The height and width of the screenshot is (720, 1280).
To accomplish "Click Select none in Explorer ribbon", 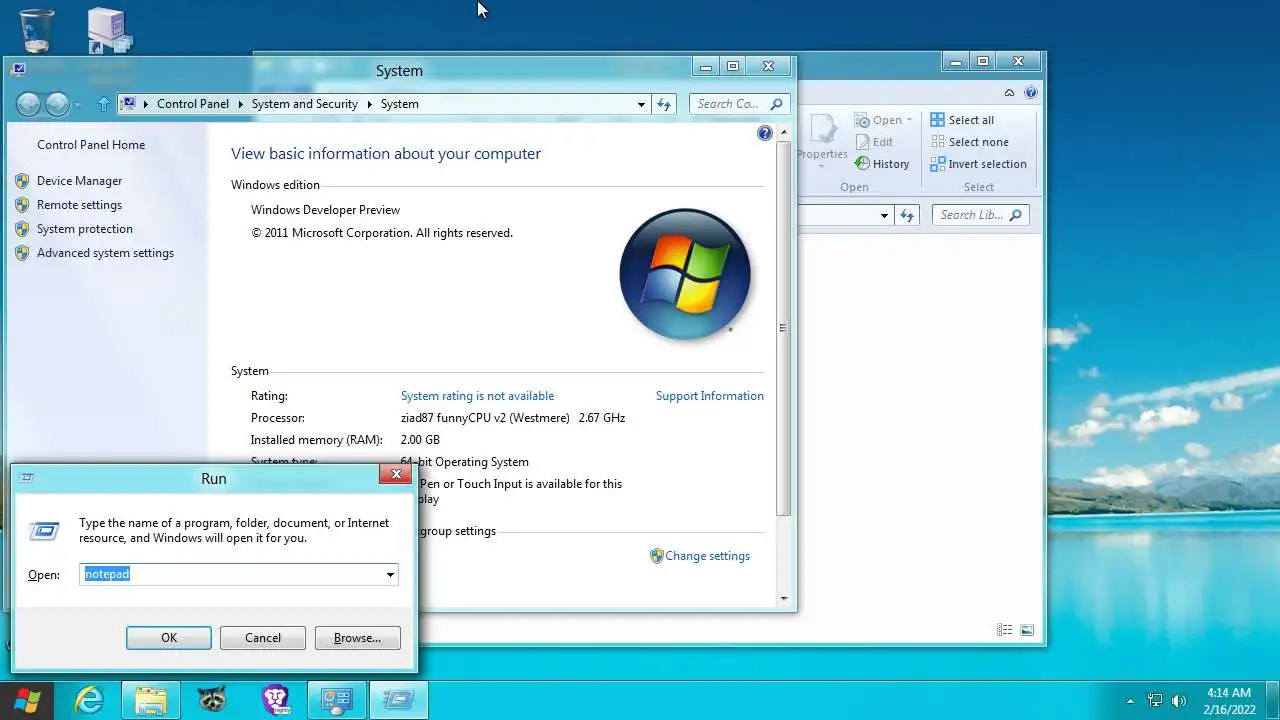I will click(969, 142).
